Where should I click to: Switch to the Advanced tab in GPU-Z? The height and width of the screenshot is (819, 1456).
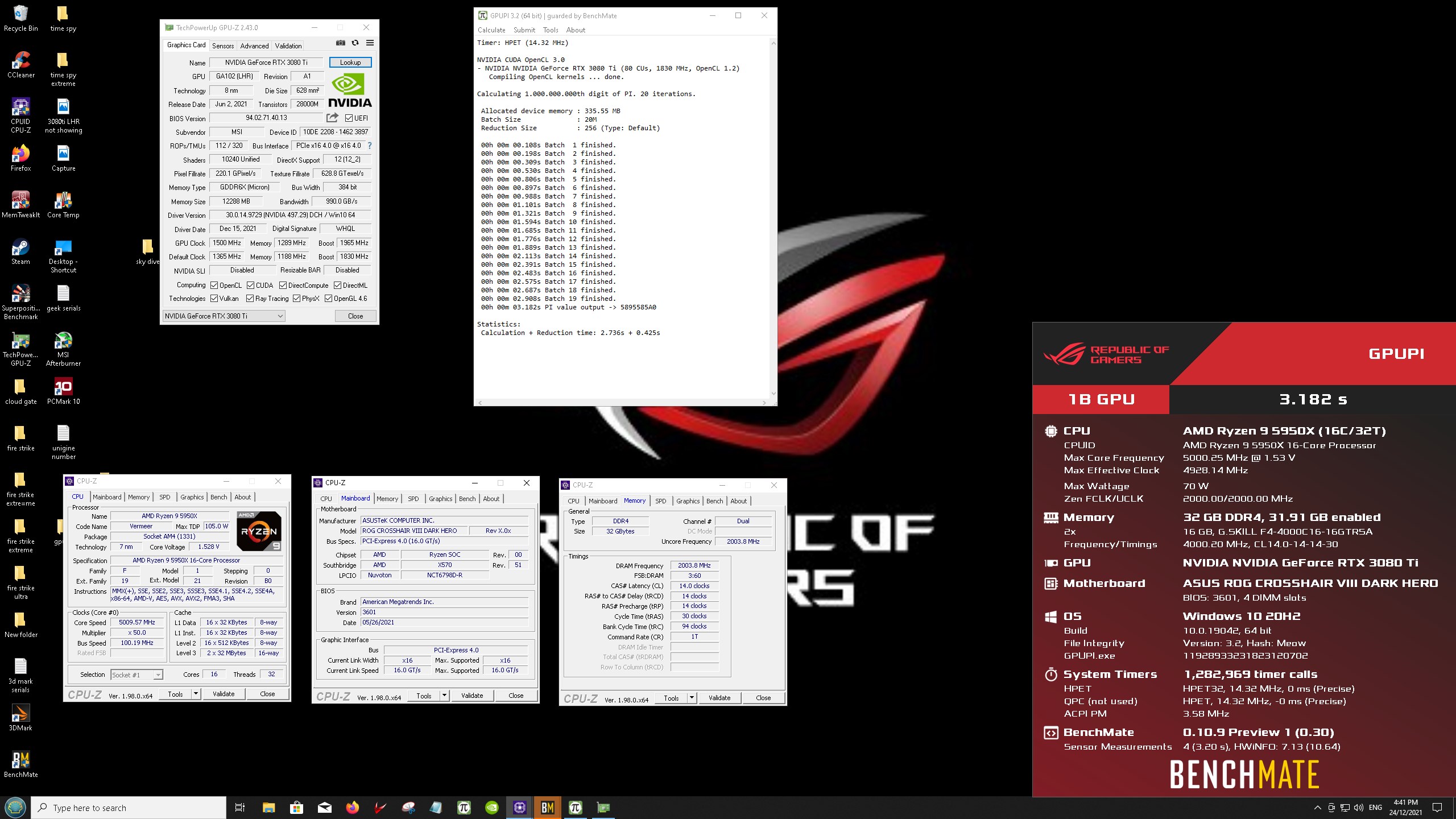(254, 46)
